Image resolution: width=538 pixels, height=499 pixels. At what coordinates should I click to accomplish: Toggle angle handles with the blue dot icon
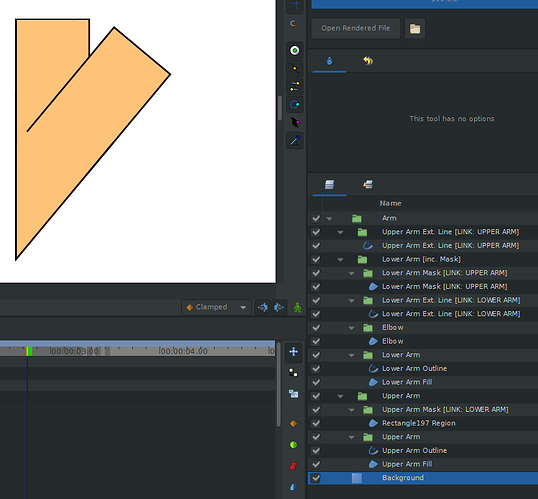(294, 140)
